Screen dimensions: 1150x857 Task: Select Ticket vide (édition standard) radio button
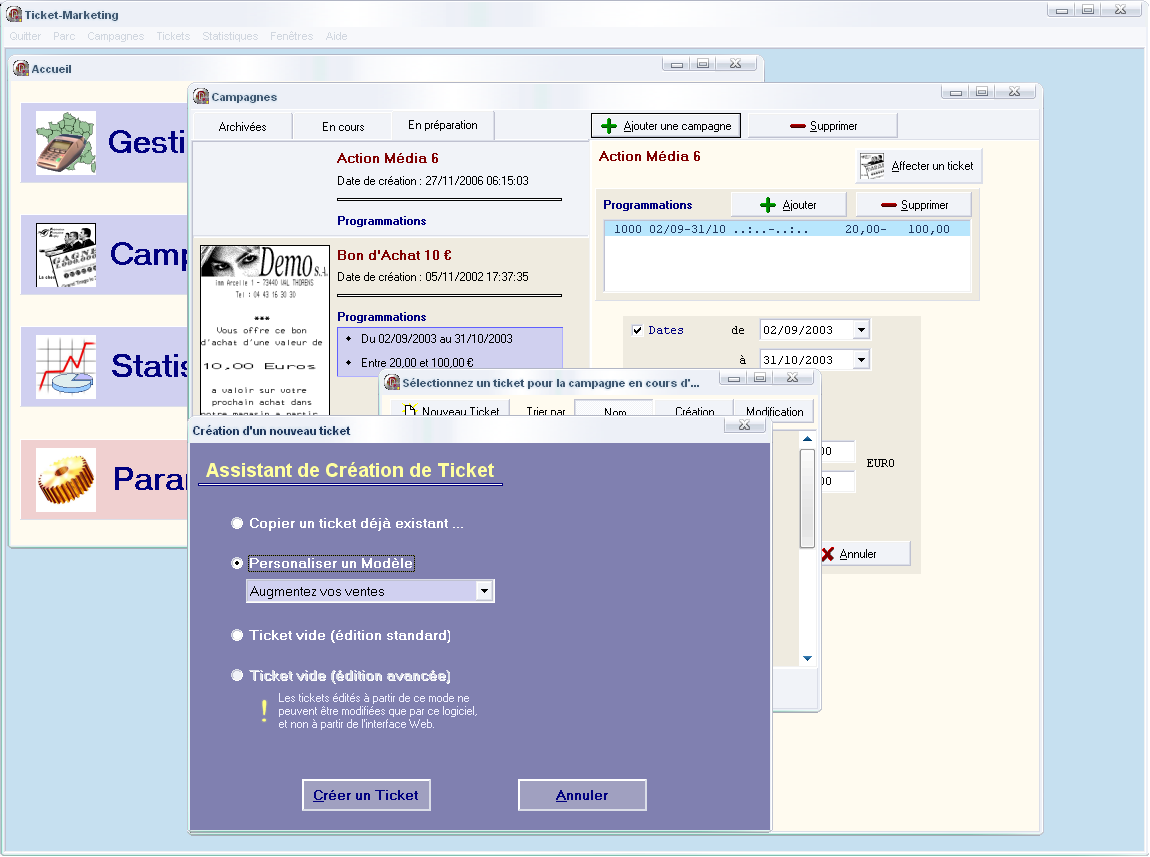[237, 635]
